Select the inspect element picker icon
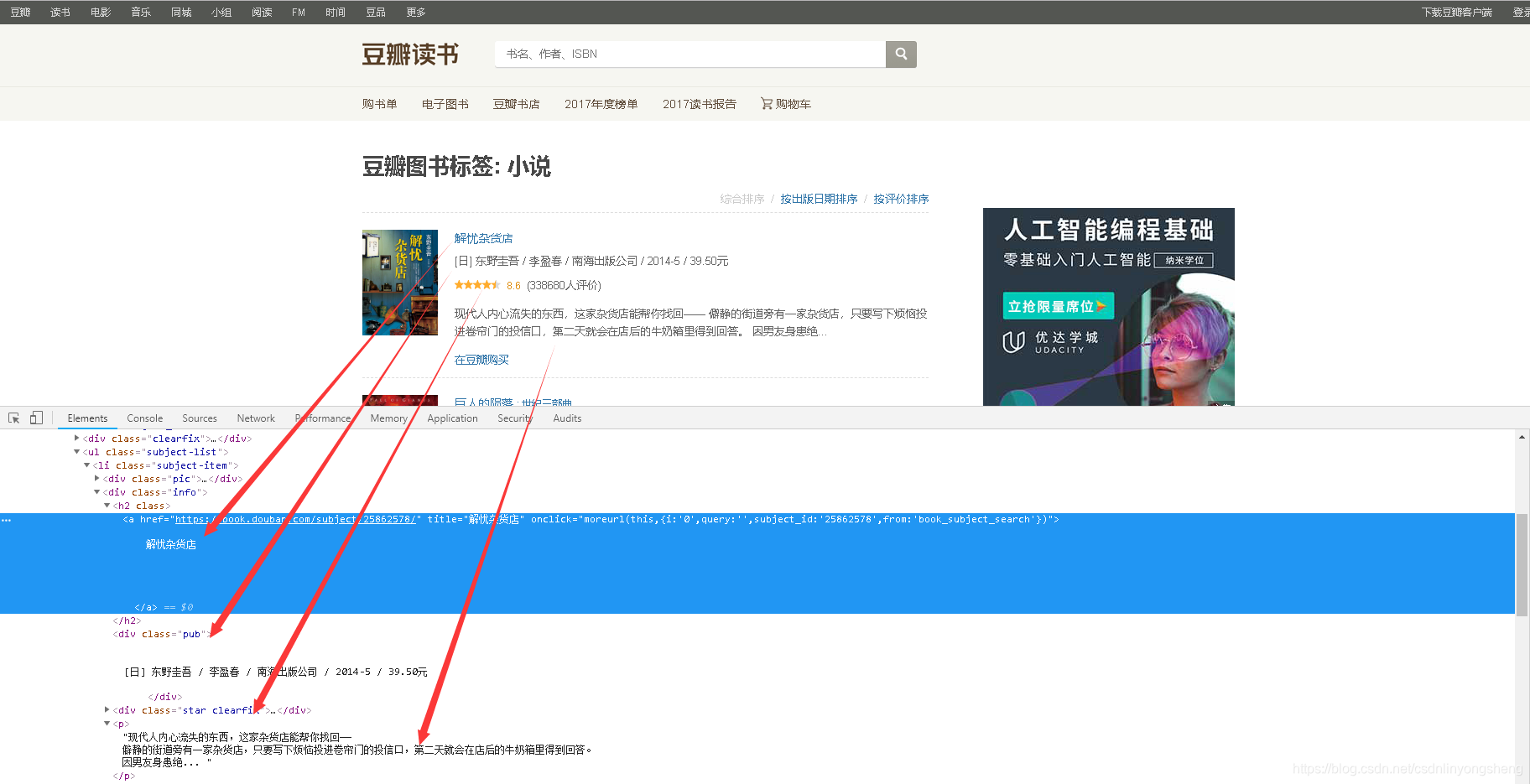Screen dimensions: 1530x784 click(14, 418)
